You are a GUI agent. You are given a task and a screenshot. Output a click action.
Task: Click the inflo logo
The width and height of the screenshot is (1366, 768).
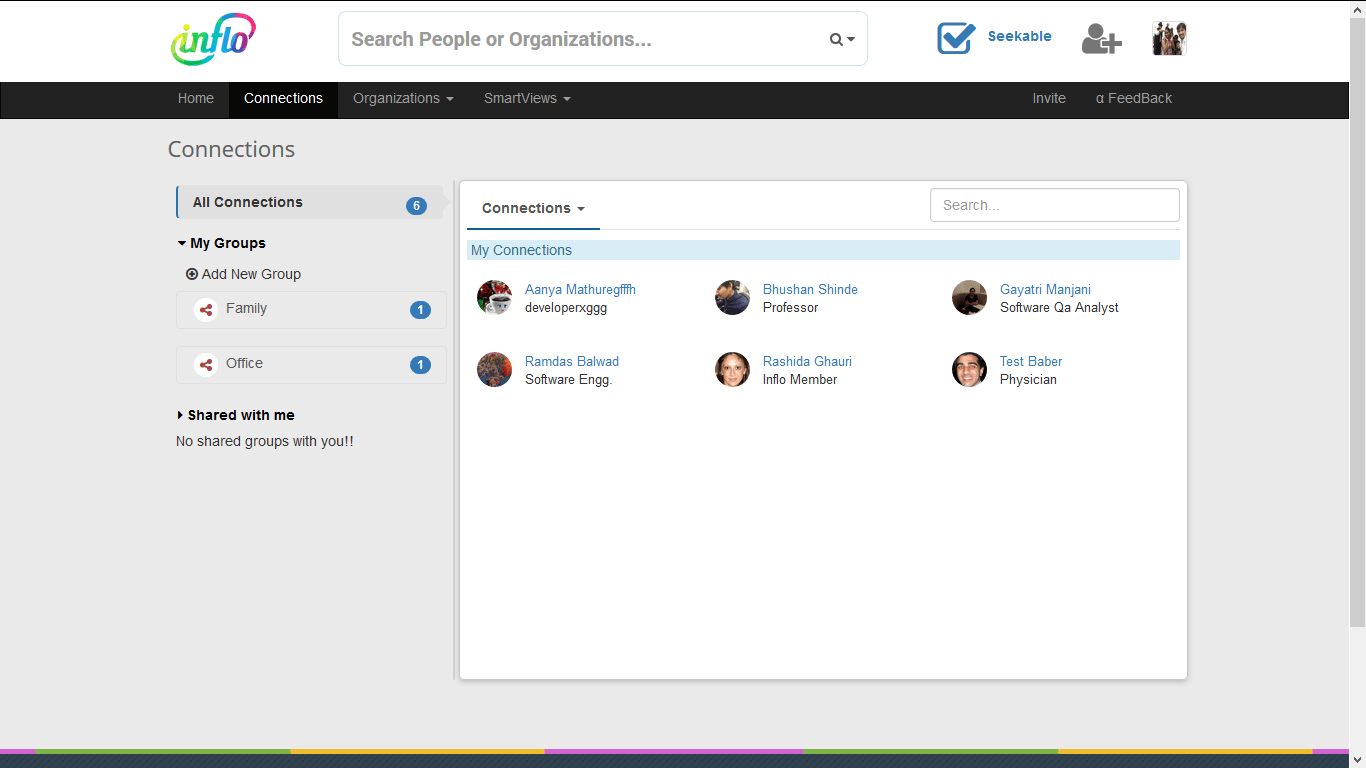pyautogui.click(x=213, y=40)
